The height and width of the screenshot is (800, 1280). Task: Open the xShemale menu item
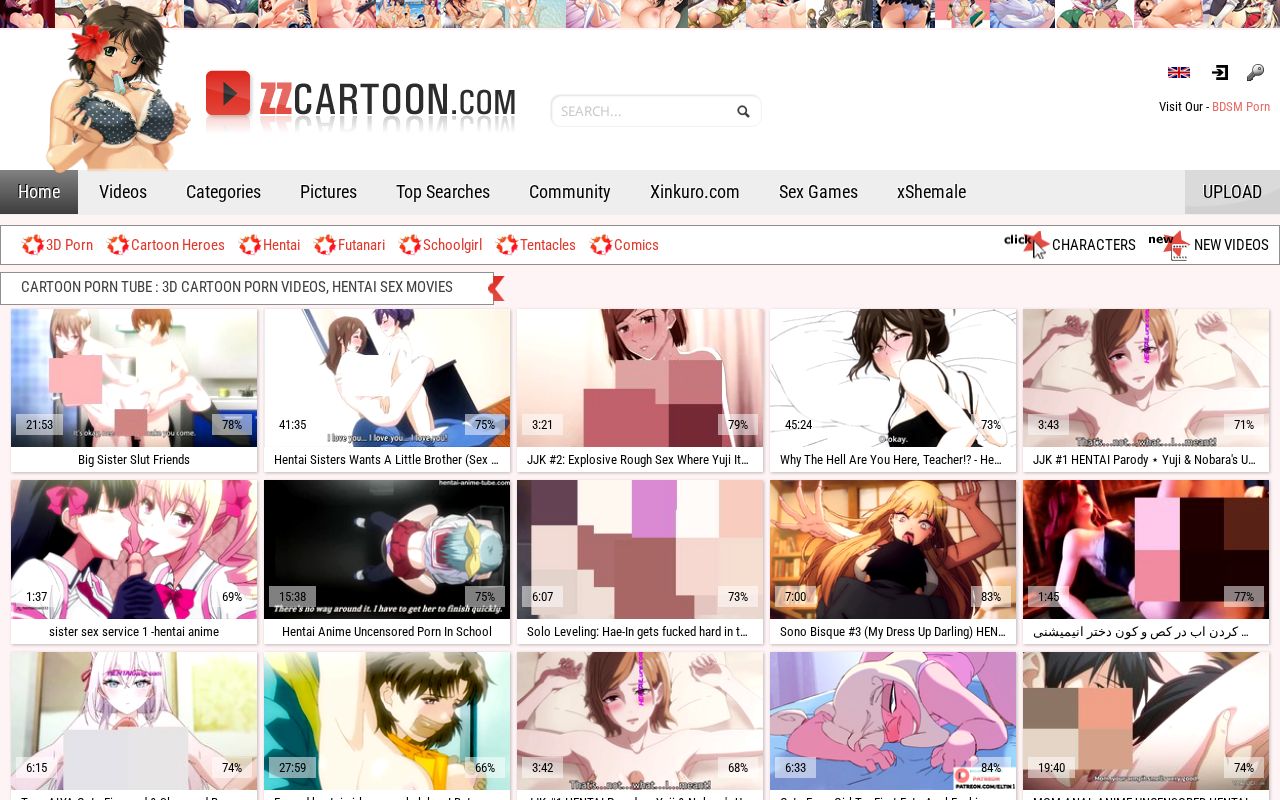coord(931,192)
